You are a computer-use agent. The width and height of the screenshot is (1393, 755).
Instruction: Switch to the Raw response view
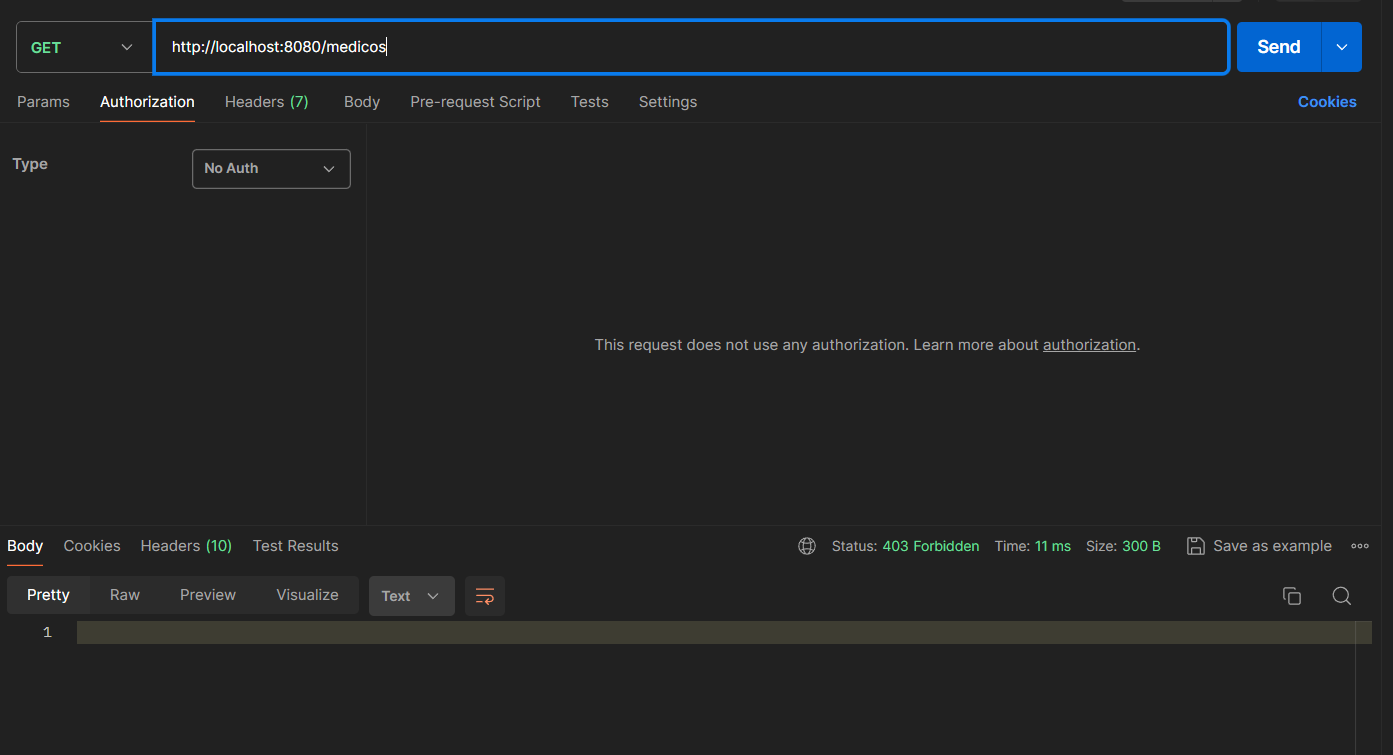click(x=125, y=595)
